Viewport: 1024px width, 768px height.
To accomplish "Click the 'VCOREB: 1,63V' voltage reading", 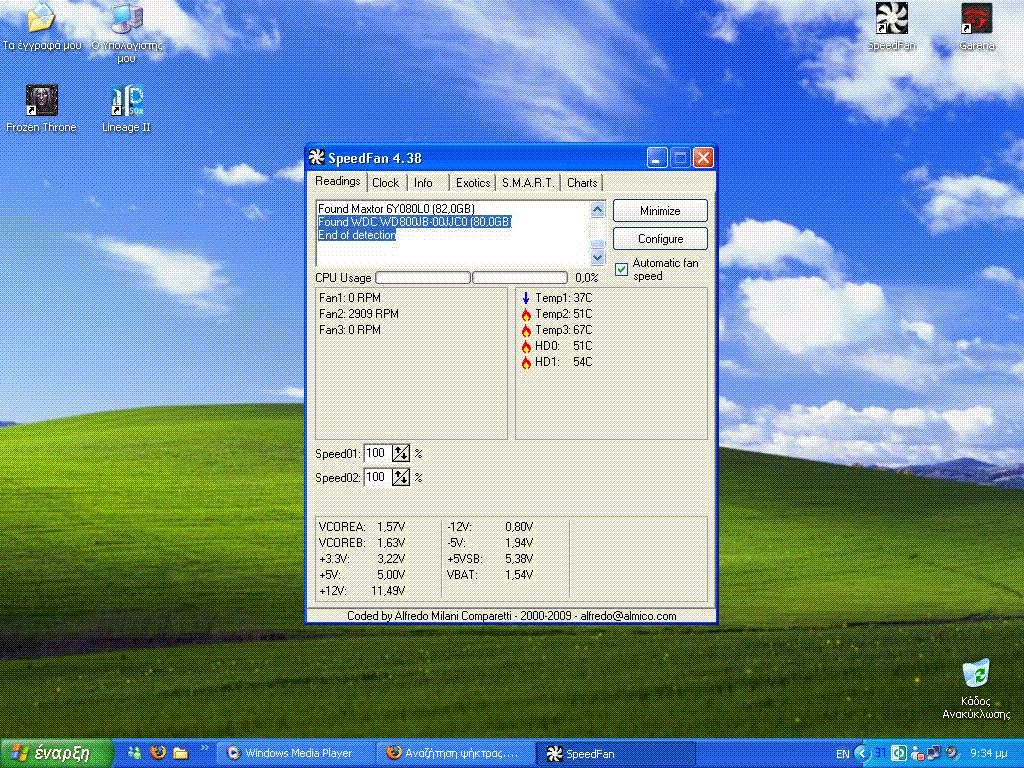I will [x=362, y=543].
